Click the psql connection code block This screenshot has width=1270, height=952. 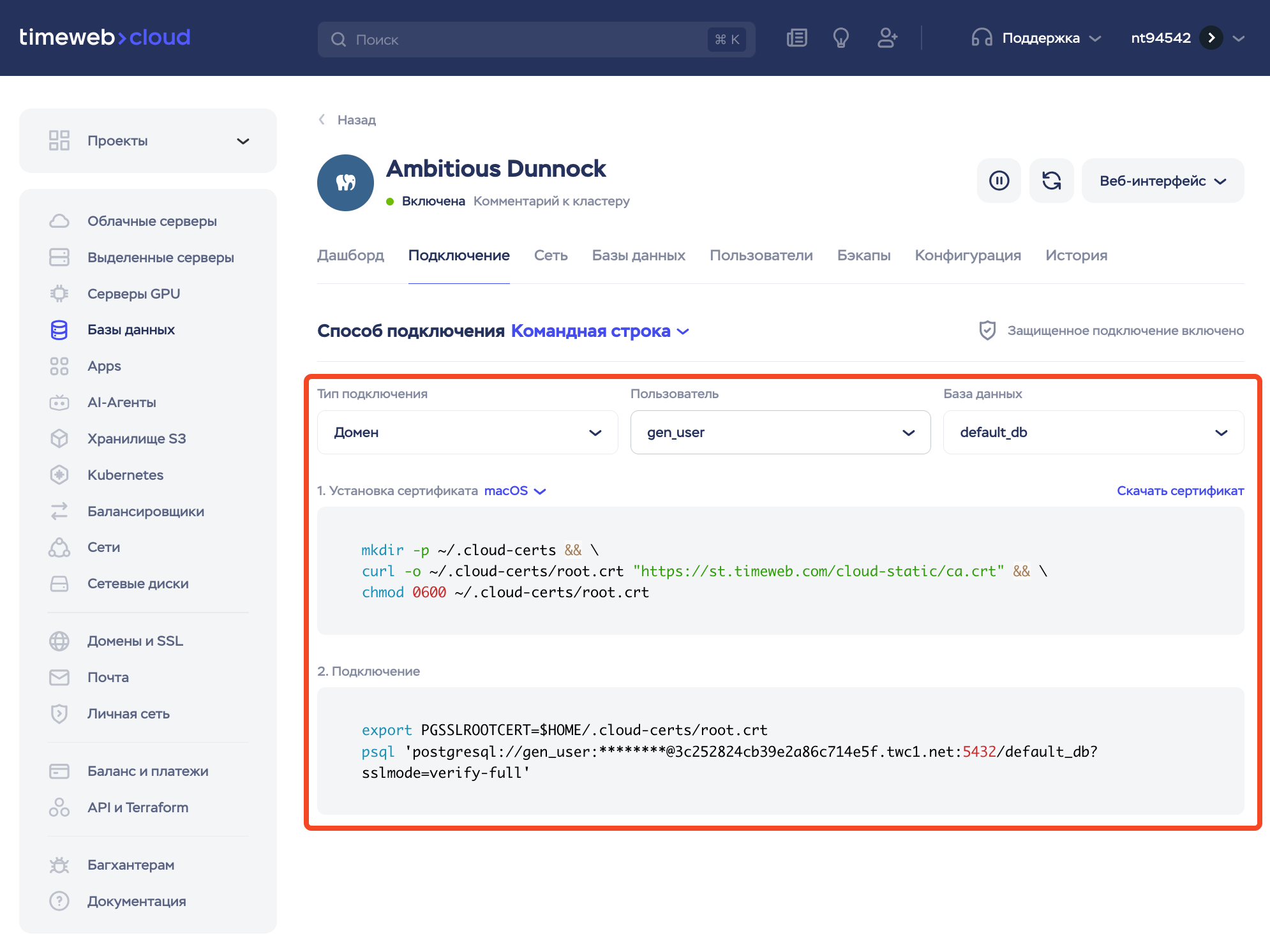click(781, 751)
